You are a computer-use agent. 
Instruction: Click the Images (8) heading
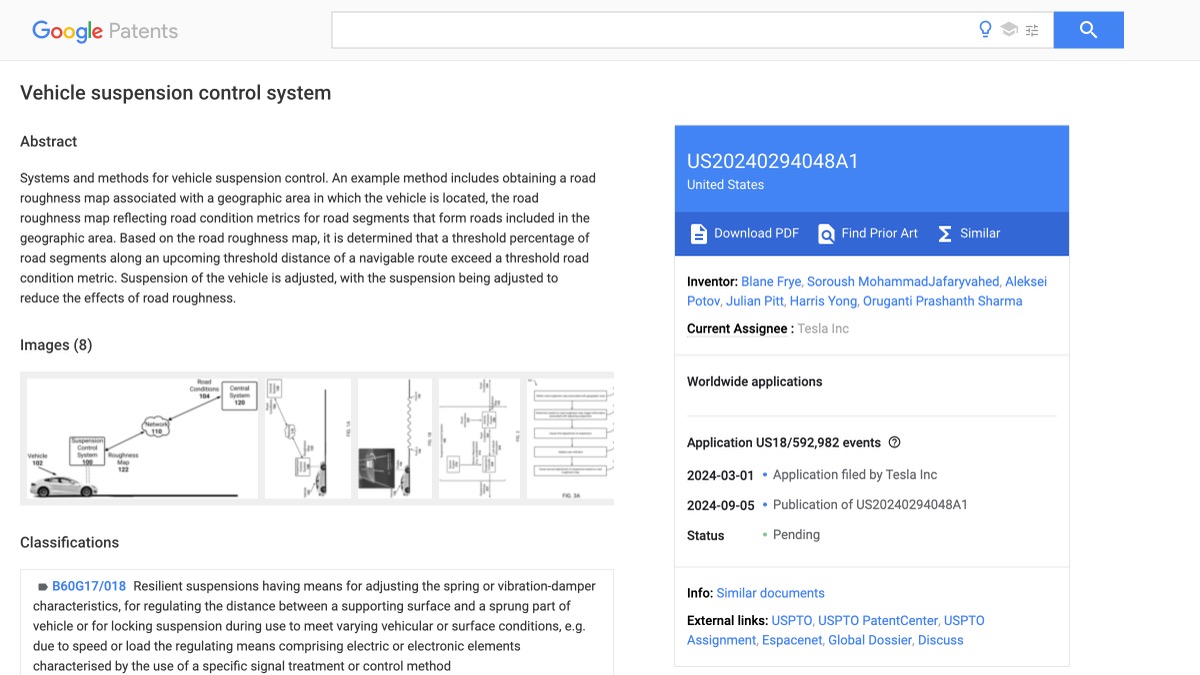(56, 345)
